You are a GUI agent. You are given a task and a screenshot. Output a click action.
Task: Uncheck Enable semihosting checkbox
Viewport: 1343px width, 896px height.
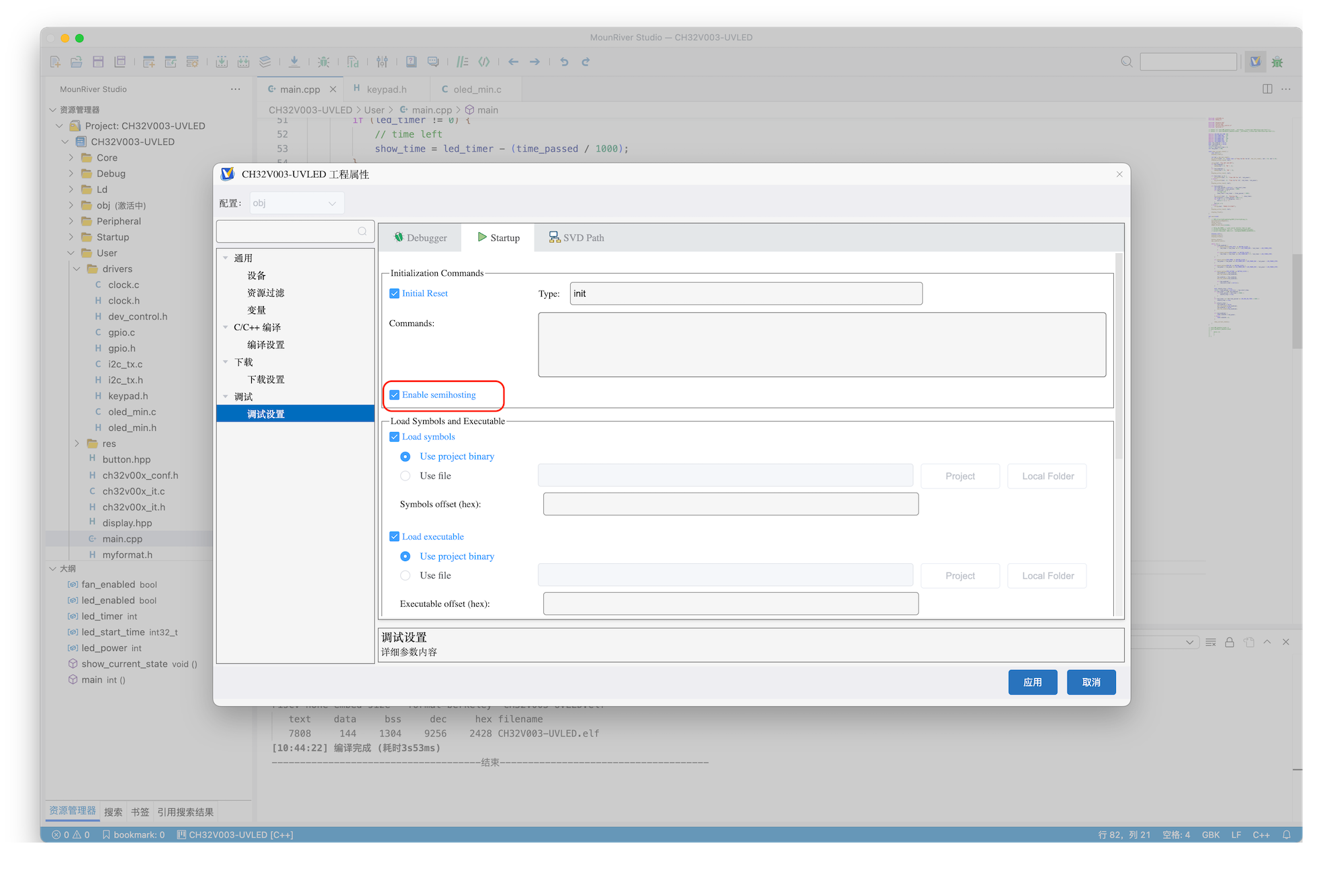(x=395, y=395)
